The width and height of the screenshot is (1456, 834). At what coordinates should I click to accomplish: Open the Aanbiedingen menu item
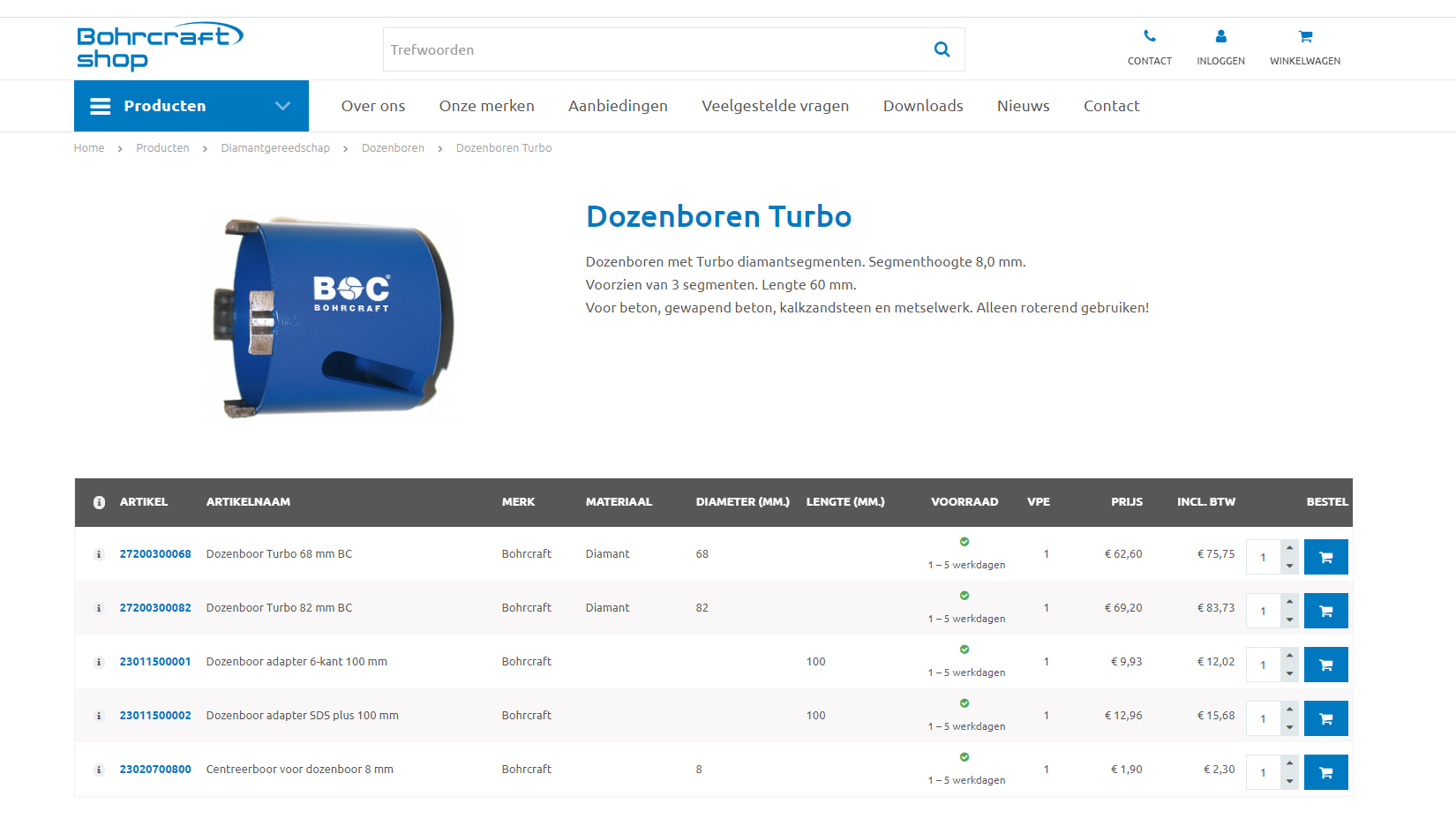coord(618,106)
